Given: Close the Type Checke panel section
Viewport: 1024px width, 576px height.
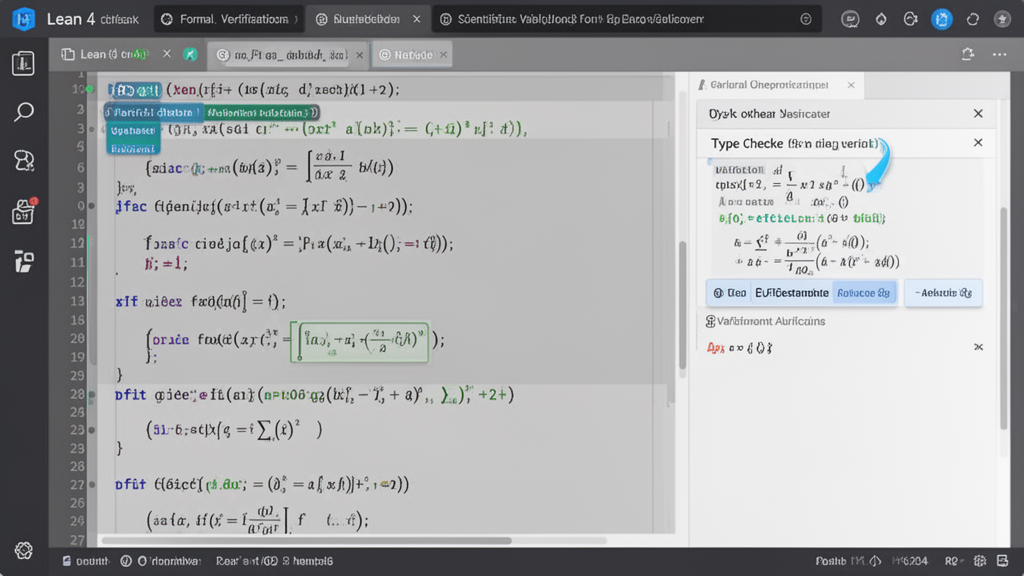Looking at the screenshot, I should (978, 143).
